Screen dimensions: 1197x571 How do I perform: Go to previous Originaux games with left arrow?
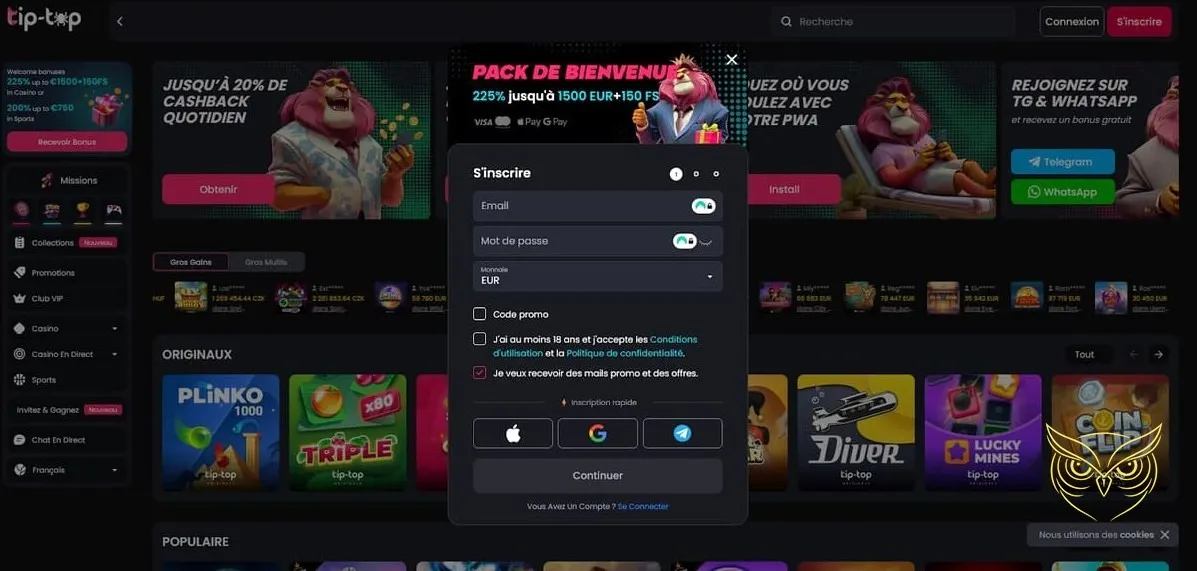(x=1134, y=354)
